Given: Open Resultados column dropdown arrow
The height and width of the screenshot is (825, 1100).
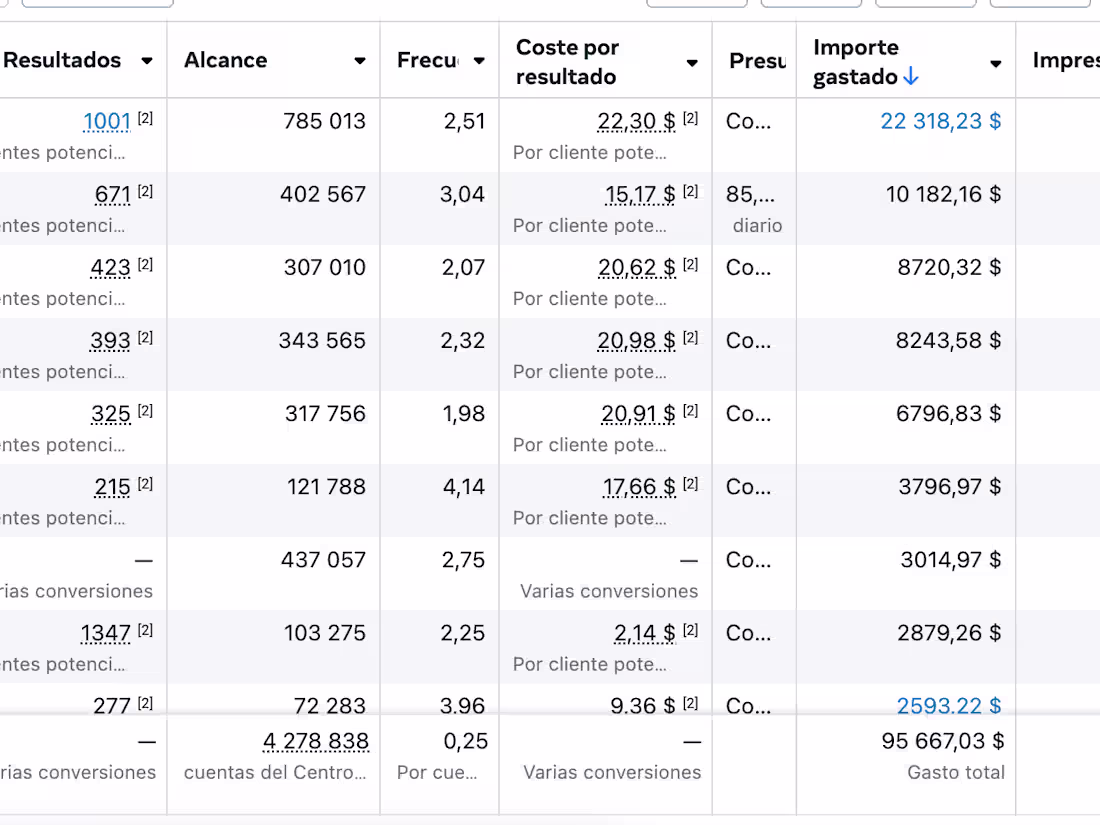Looking at the screenshot, I should tap(147, 61).
